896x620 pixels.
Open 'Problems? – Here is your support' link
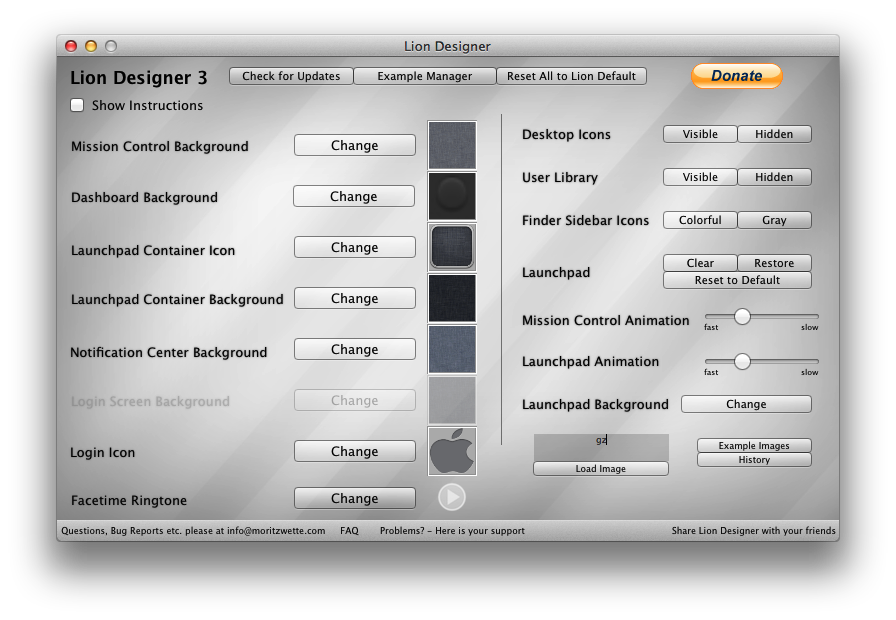[452, 530]
